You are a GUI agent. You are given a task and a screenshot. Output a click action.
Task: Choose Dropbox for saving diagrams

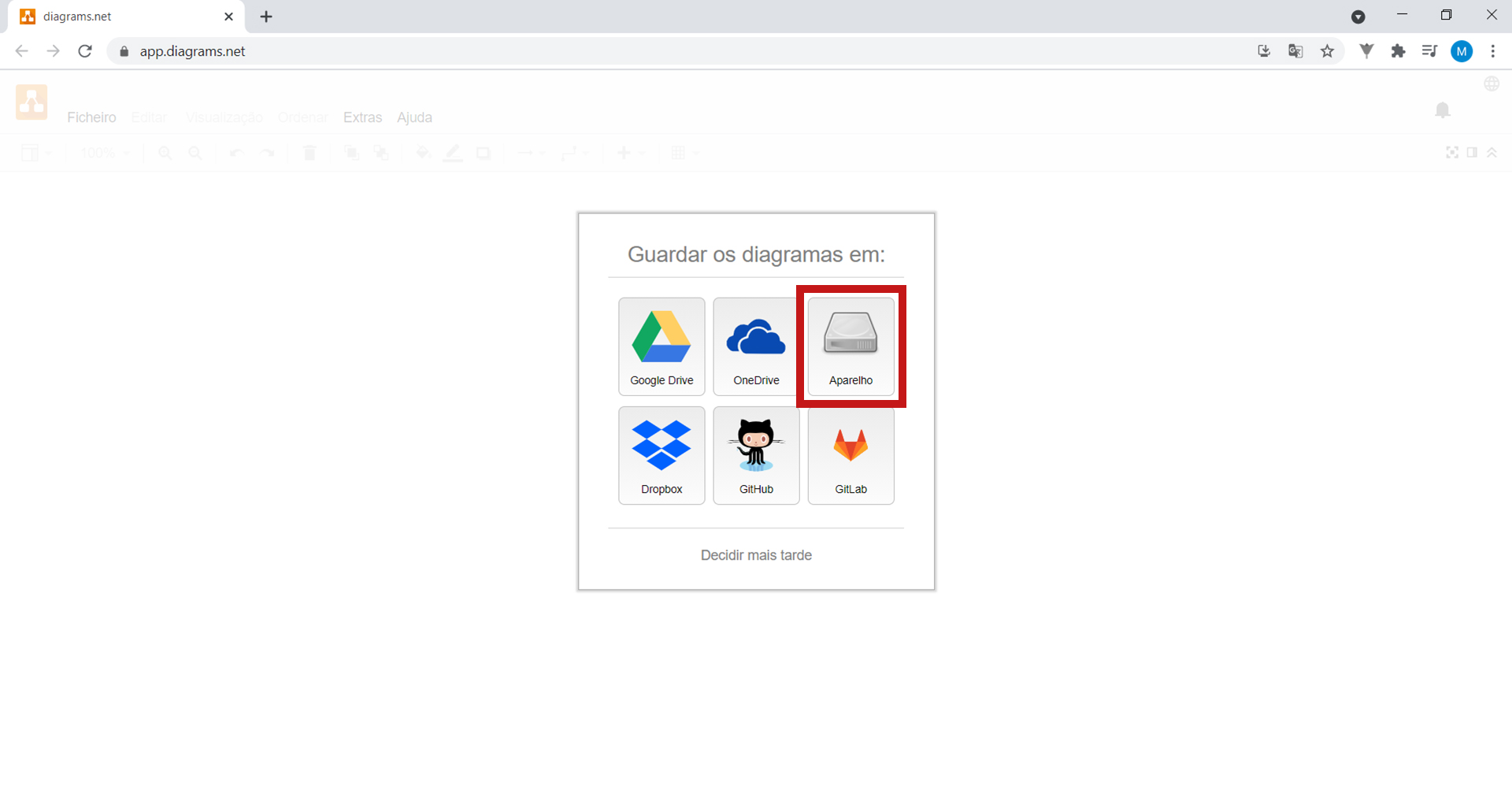click(661, 455)
